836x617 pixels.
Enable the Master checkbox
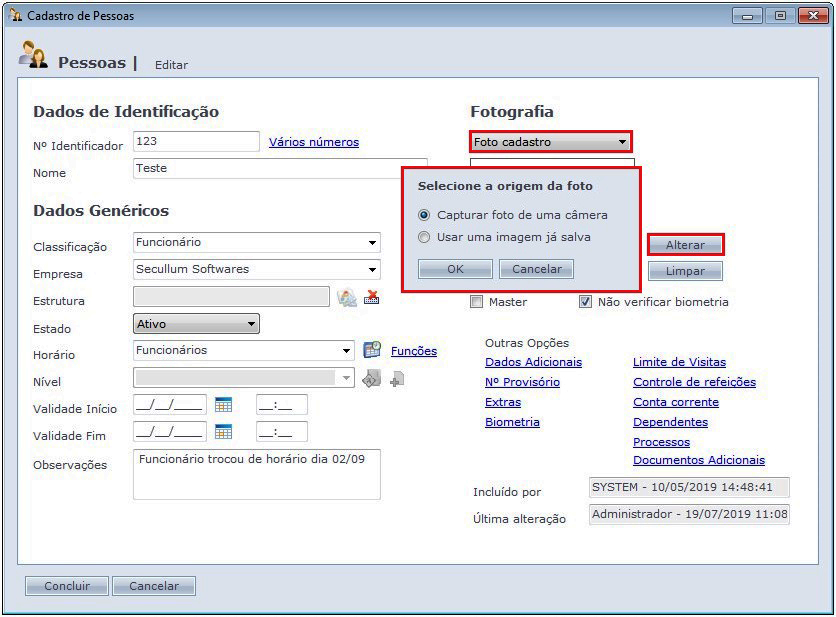tap(477, 301)
